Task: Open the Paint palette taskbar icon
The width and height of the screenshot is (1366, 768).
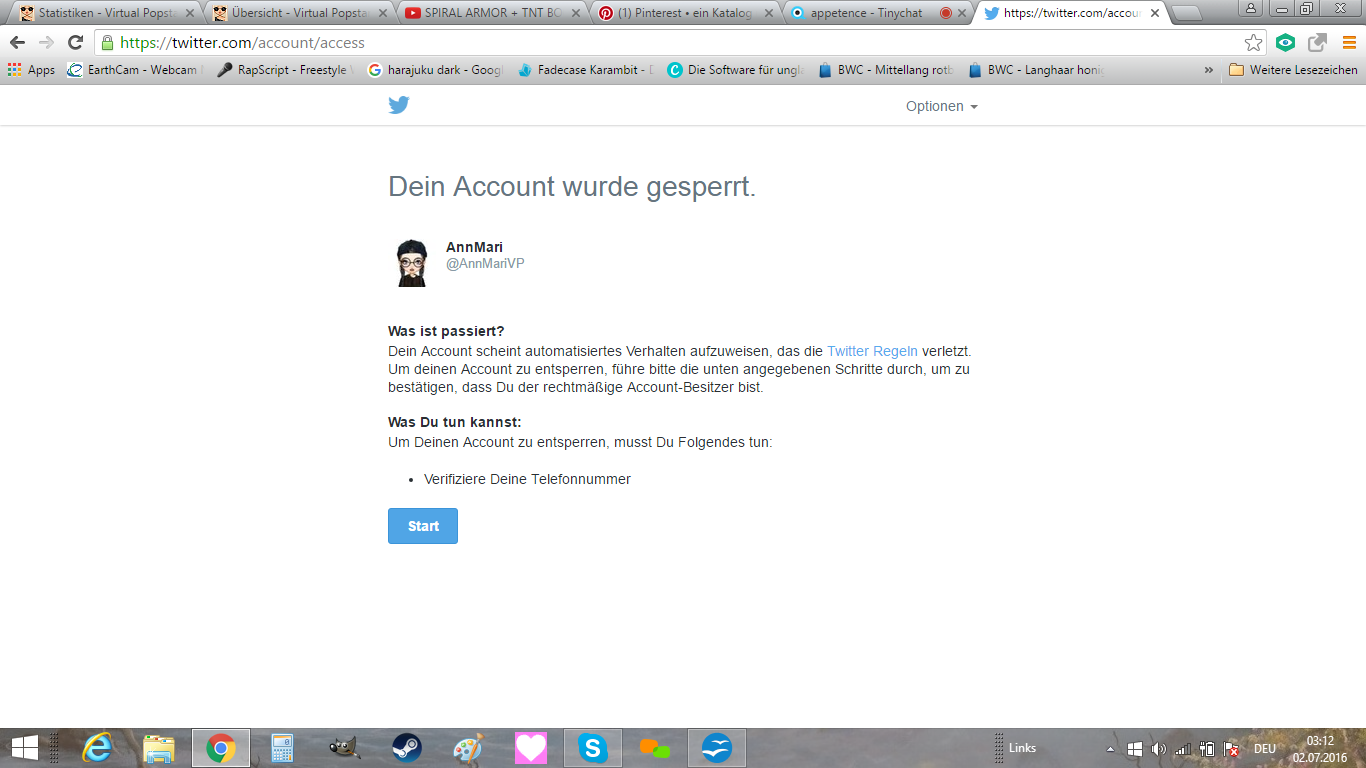Action: point(468,748)
